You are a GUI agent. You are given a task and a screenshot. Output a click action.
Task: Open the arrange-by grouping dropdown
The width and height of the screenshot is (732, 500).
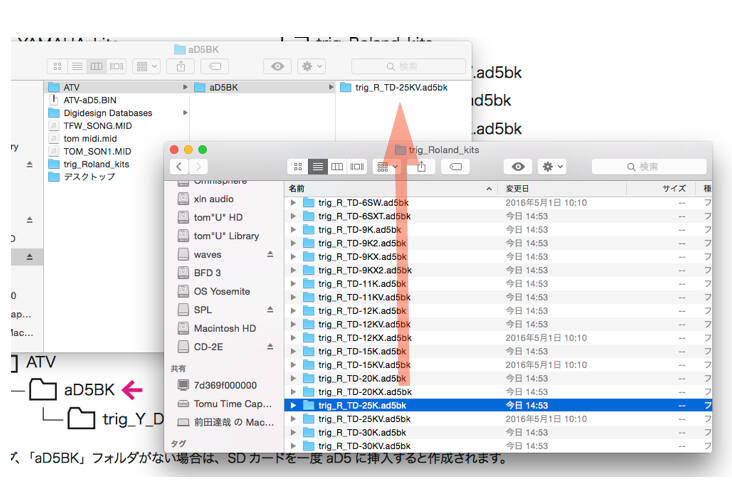(x=387, y=167)
